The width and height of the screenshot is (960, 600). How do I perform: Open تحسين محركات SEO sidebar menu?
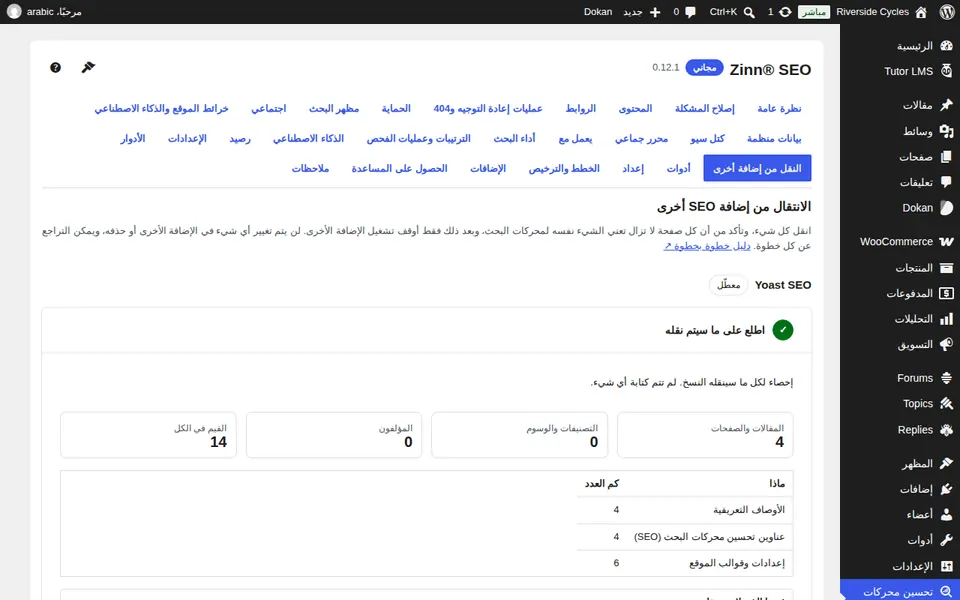click(900, 591)
